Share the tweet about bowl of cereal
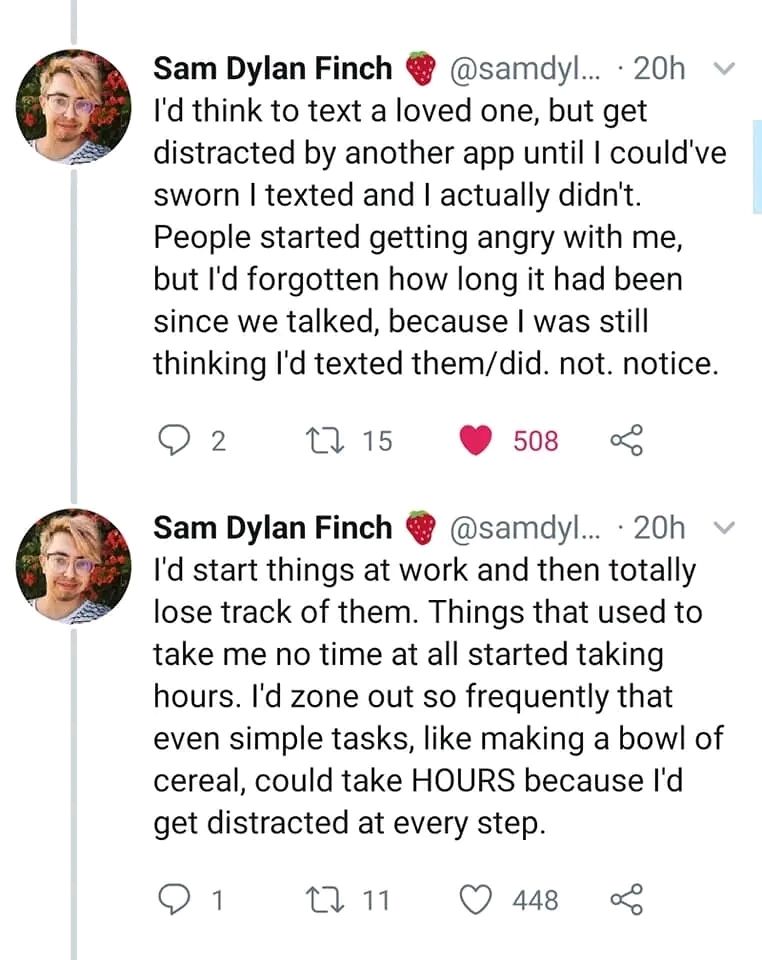 (627, 899)
